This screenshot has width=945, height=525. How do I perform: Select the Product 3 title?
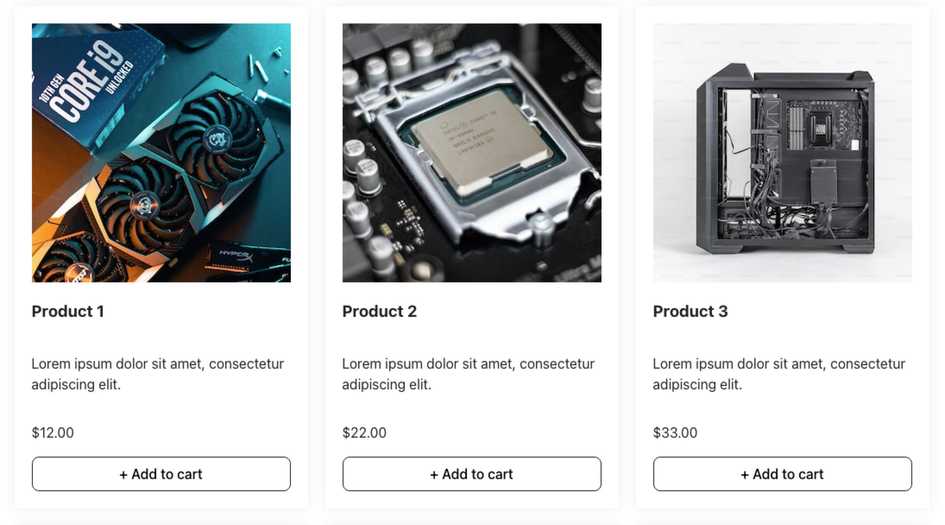(690, 312)
